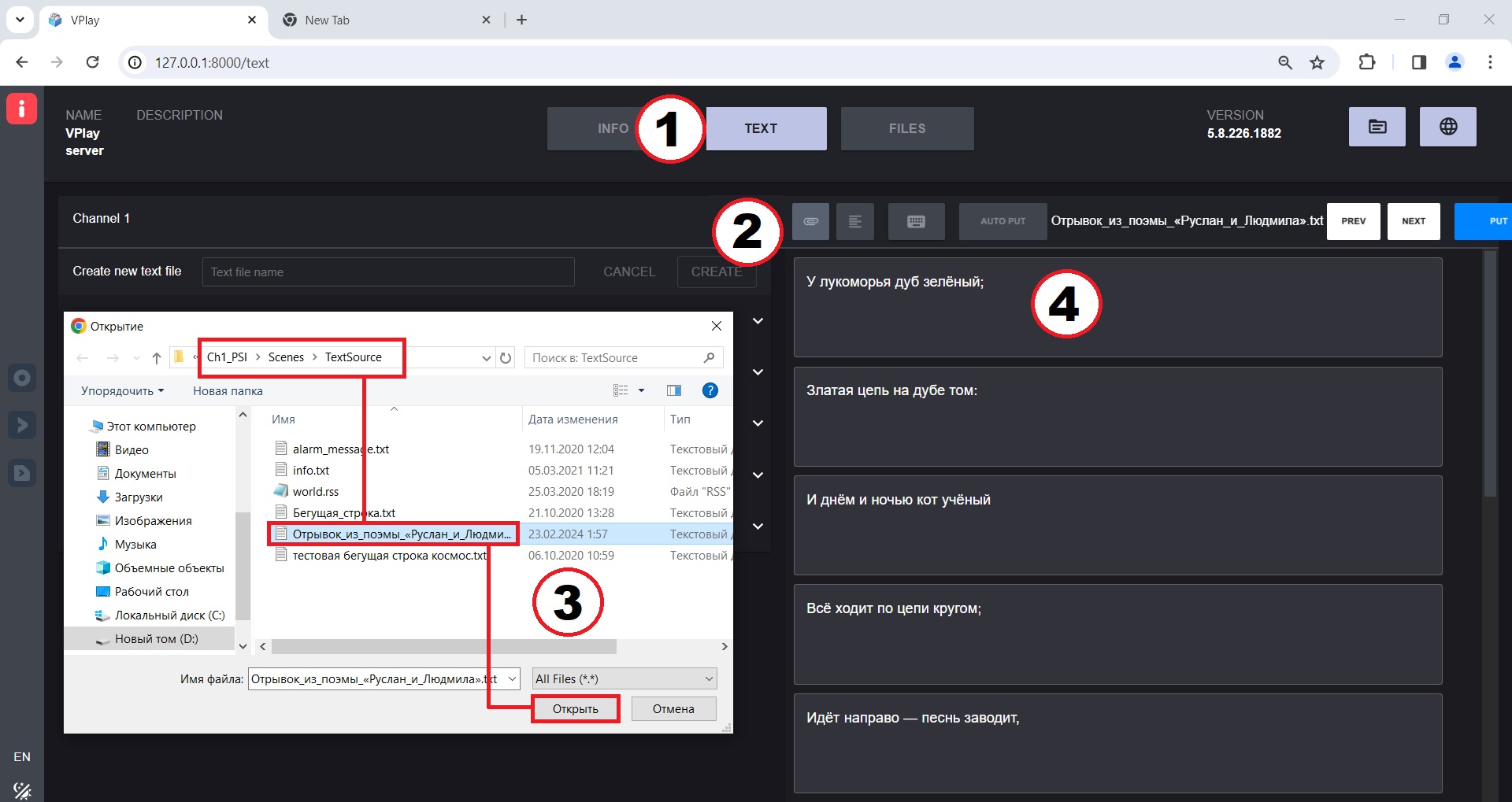Click the playlist file sidebar icon
The height and width of the screenshot is (802, 1512).
22,473
